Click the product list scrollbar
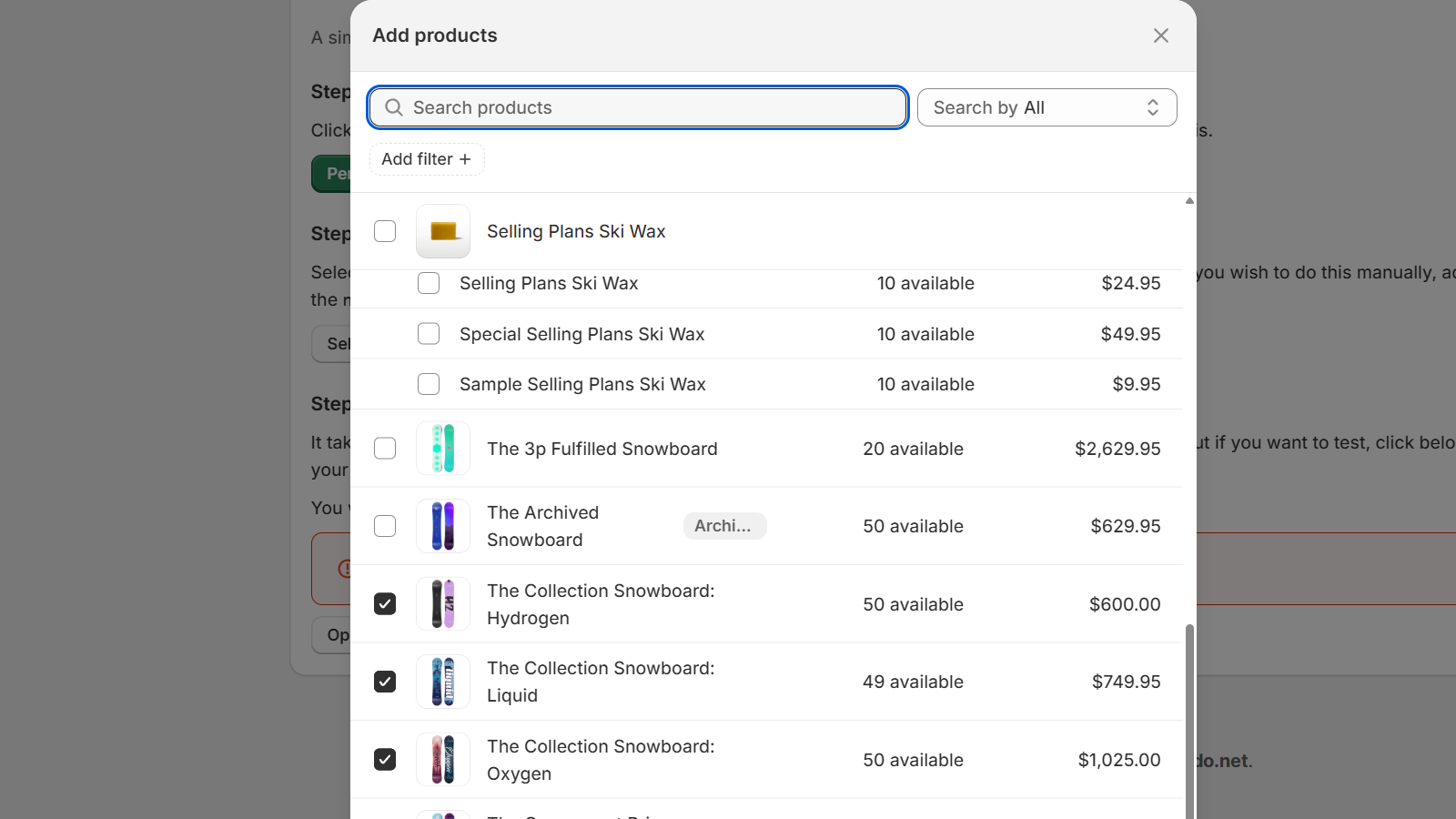Screen dimensions: 1456x819 point(1188,719)
